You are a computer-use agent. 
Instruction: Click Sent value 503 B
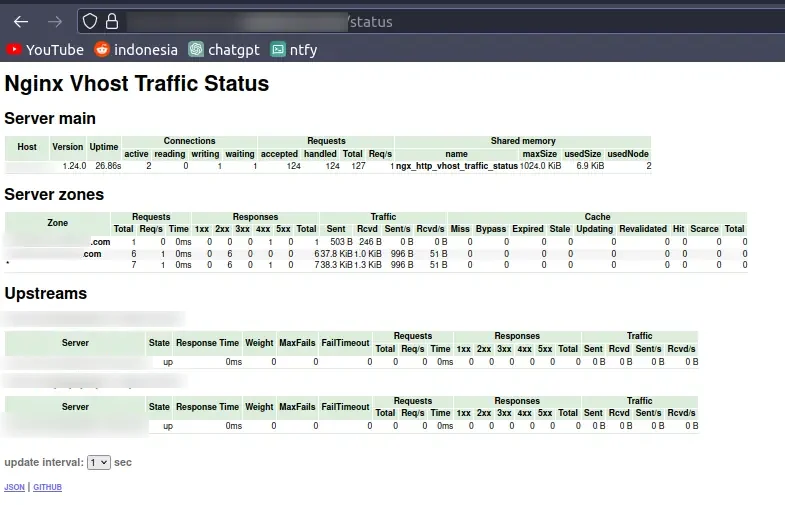tap(341, 242)
